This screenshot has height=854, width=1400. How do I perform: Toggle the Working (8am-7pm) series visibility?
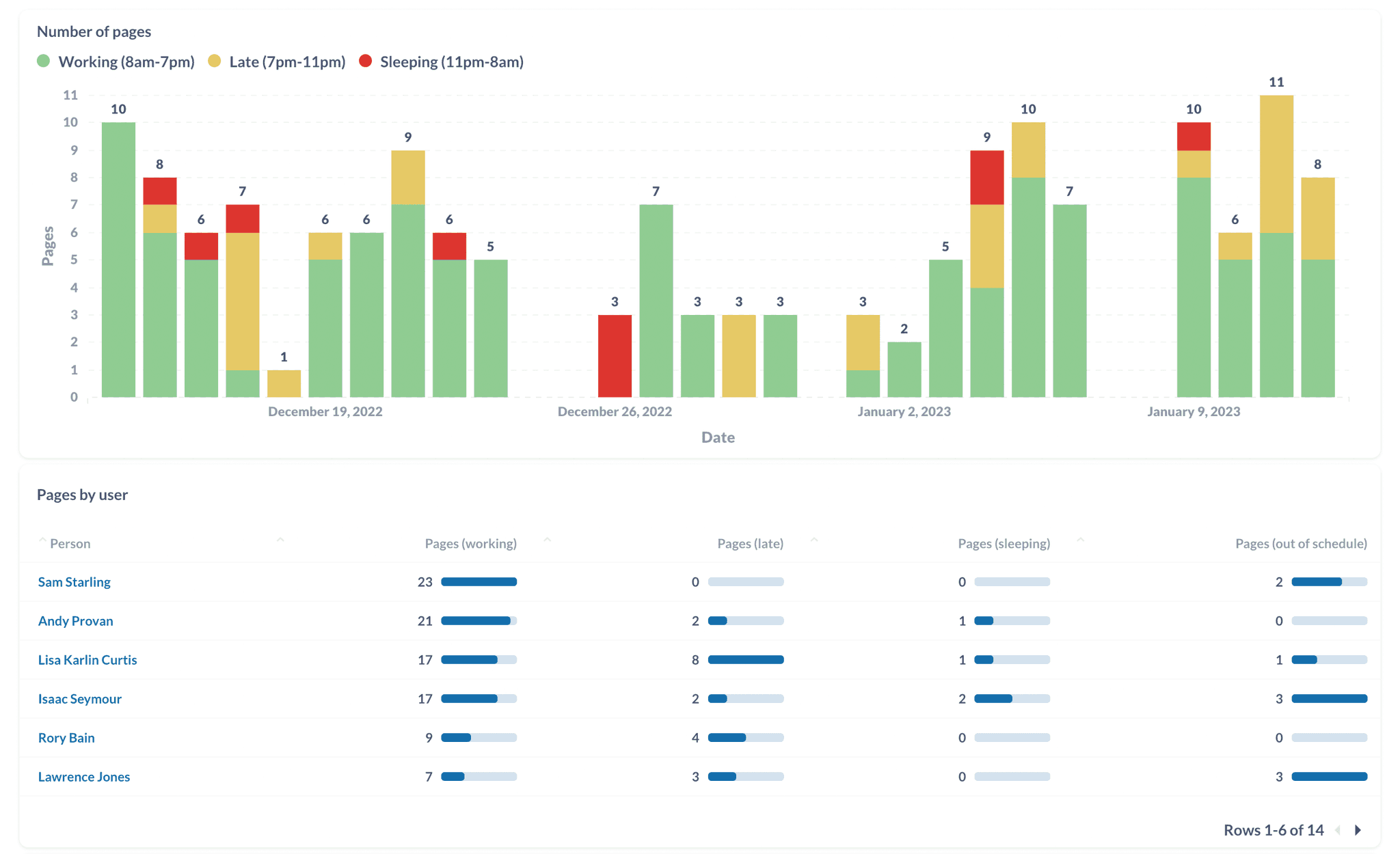click(x=126, y=61)
